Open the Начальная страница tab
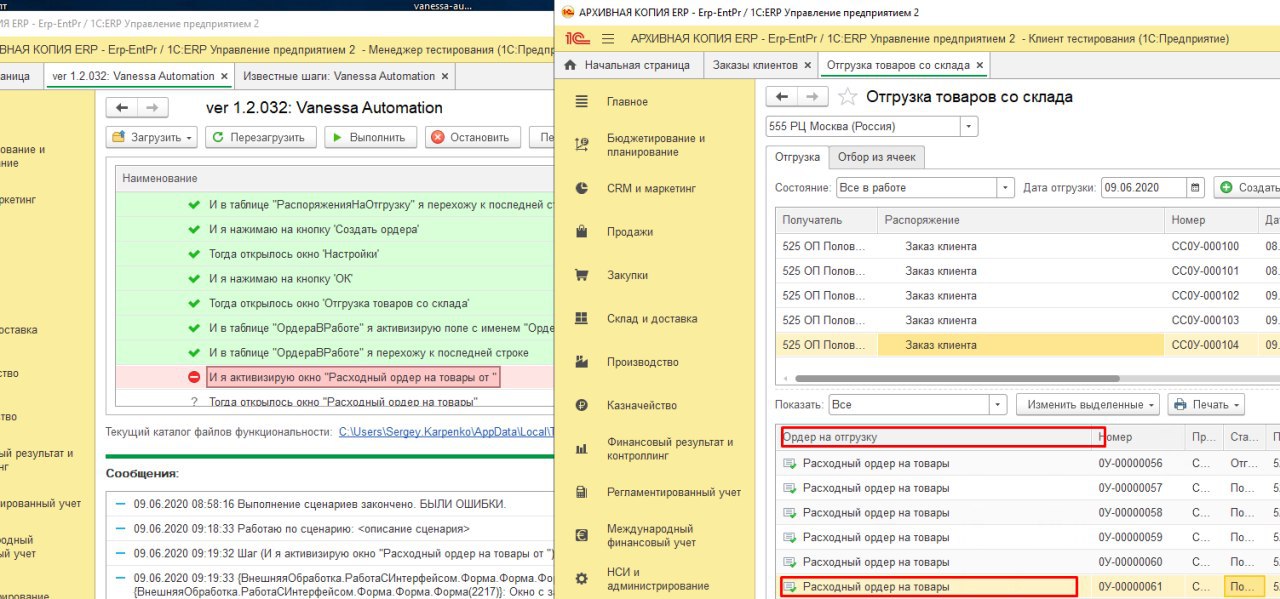This screenshot has height=599, width=1280. click(629, 65)
